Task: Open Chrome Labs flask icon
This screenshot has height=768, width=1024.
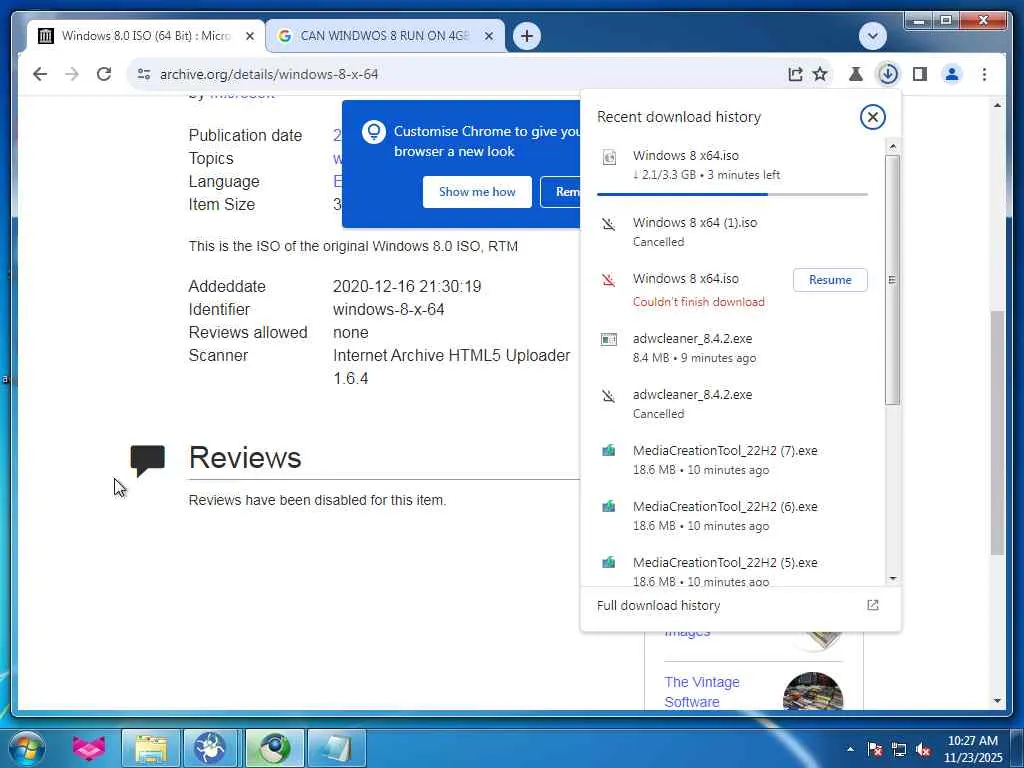Action: point(856,74)
